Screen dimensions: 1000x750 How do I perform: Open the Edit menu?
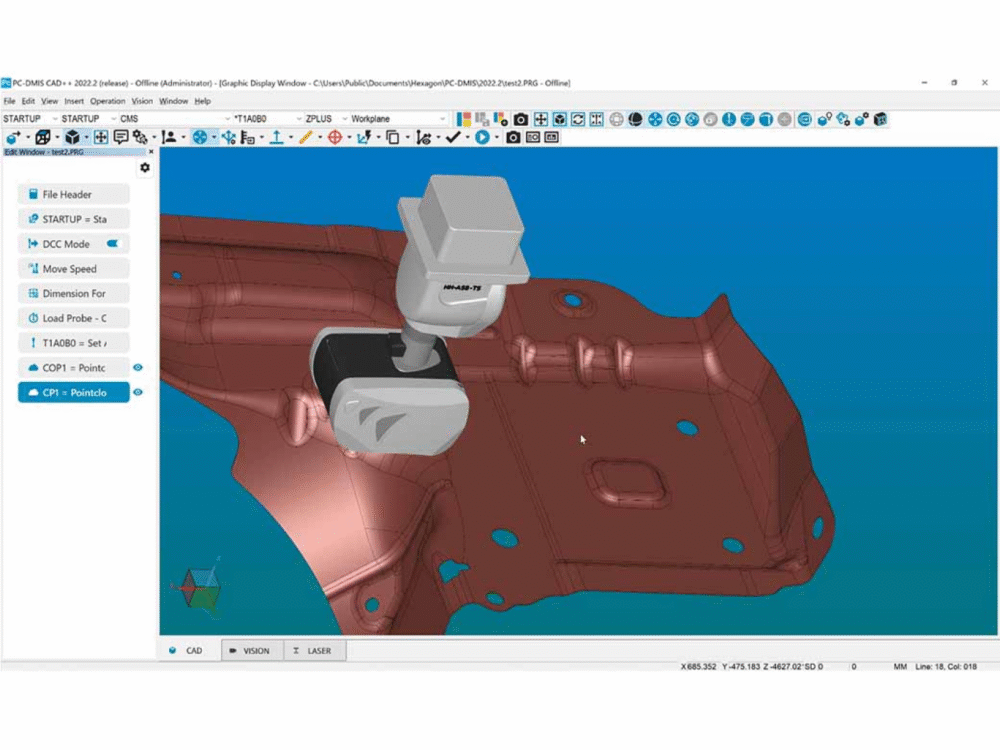click(x=28, y=101)
